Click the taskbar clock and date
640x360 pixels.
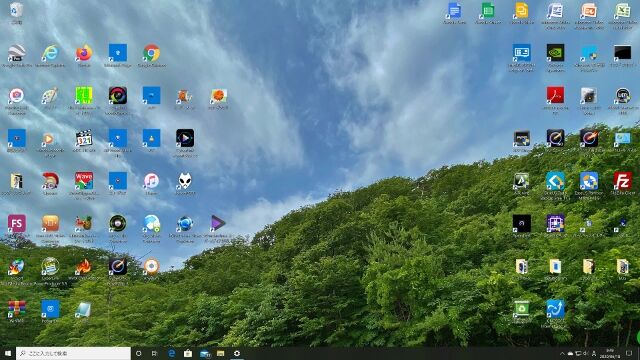coord(610,353)
